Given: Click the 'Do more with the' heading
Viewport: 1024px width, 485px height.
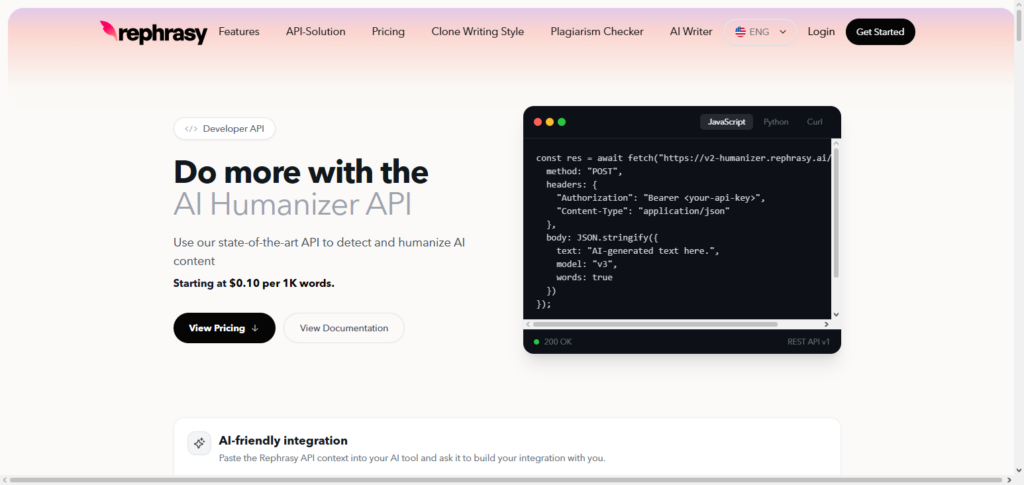Looking at the screenshot, I should [301, 172].
